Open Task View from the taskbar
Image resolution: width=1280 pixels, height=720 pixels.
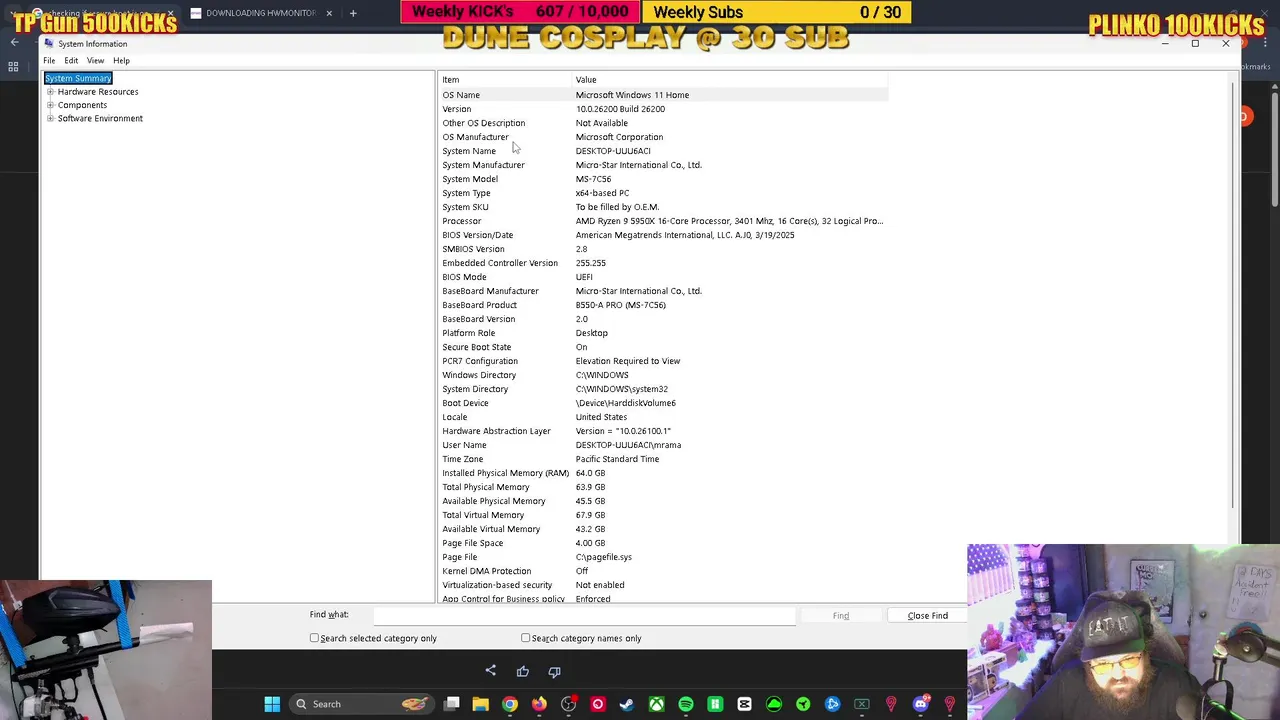coord(452,704)
